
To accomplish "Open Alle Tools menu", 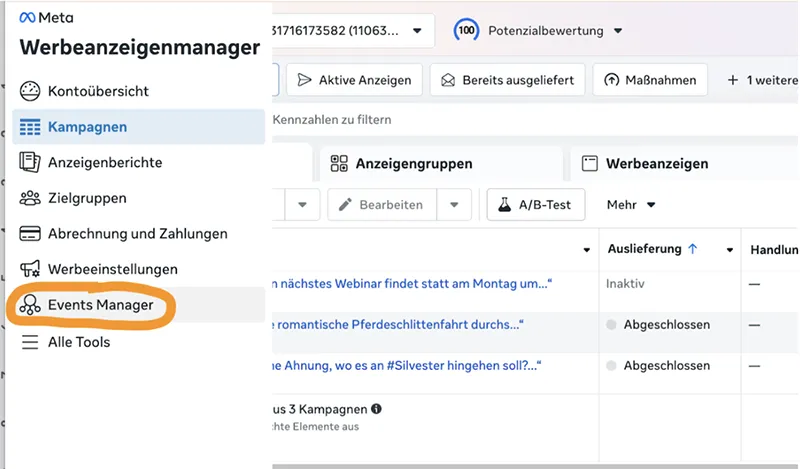I will point(138,342).
